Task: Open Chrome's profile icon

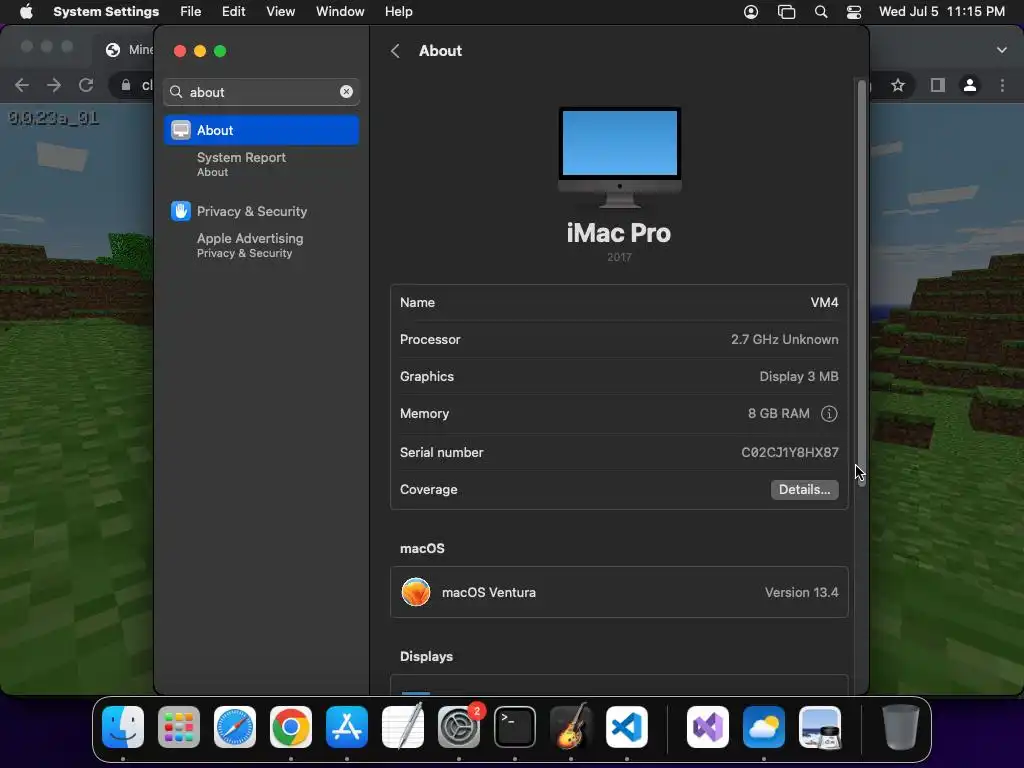Action: pyautogui.click(x=970, y=85)
